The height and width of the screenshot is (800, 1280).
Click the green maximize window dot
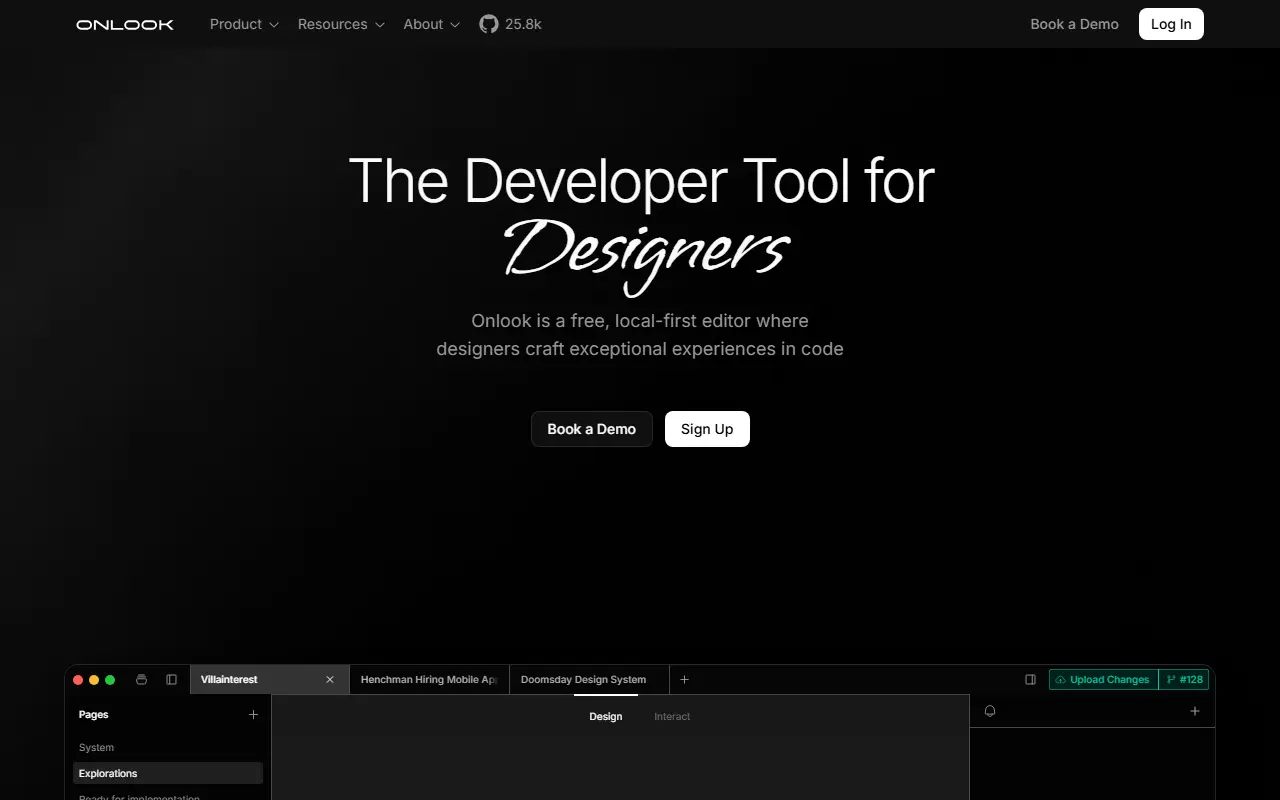point(110,680)
